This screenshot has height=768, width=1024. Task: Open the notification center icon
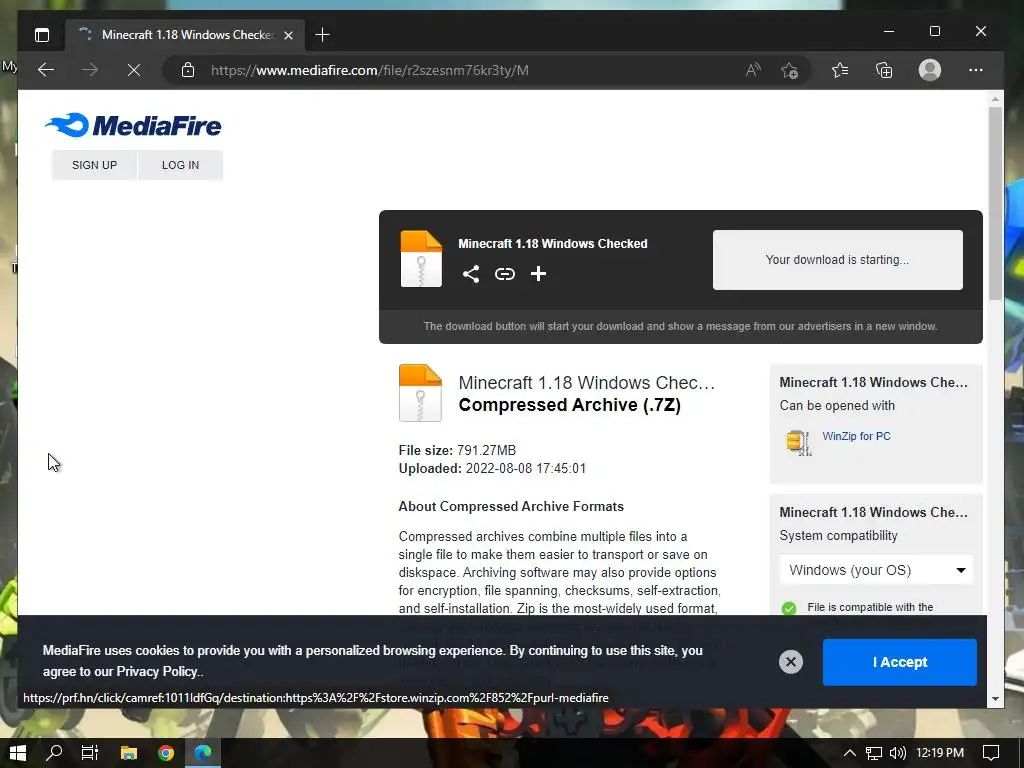pyautogui.click(x=991, y=753)
